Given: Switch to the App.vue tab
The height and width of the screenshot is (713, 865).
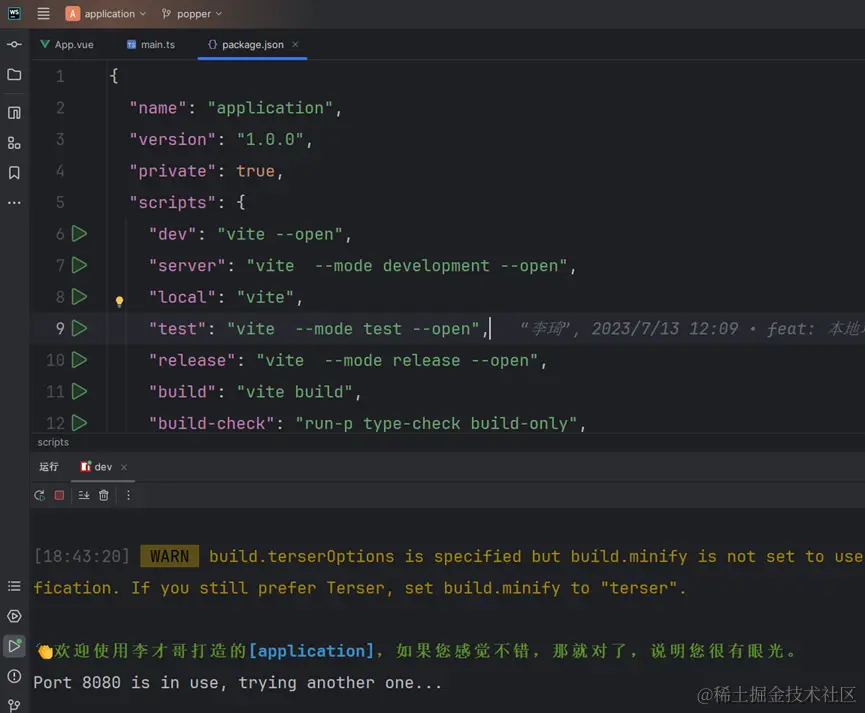Looking at the screenshot, I should (67, 45).
